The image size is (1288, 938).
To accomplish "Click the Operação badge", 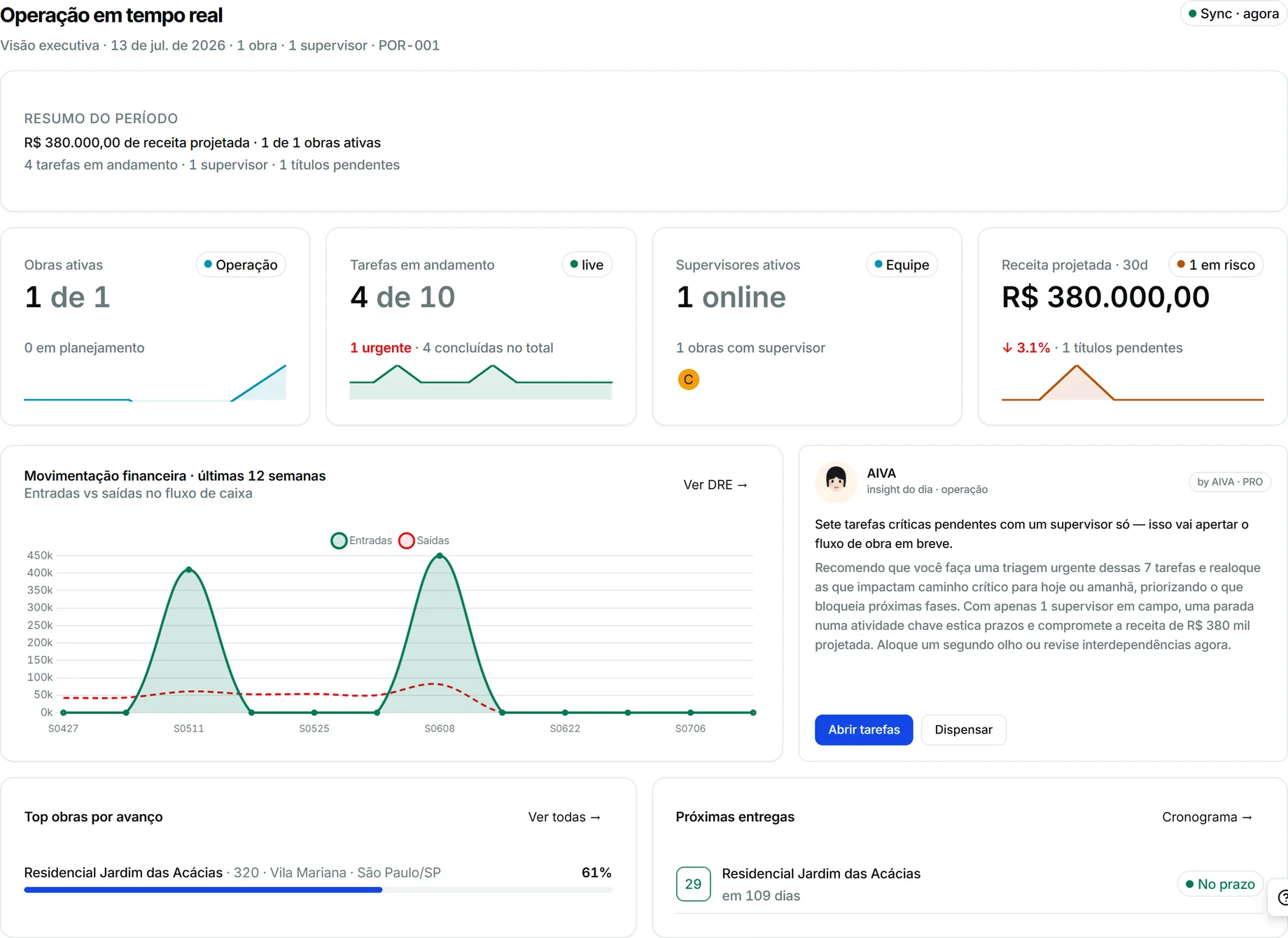I will 240,265.
